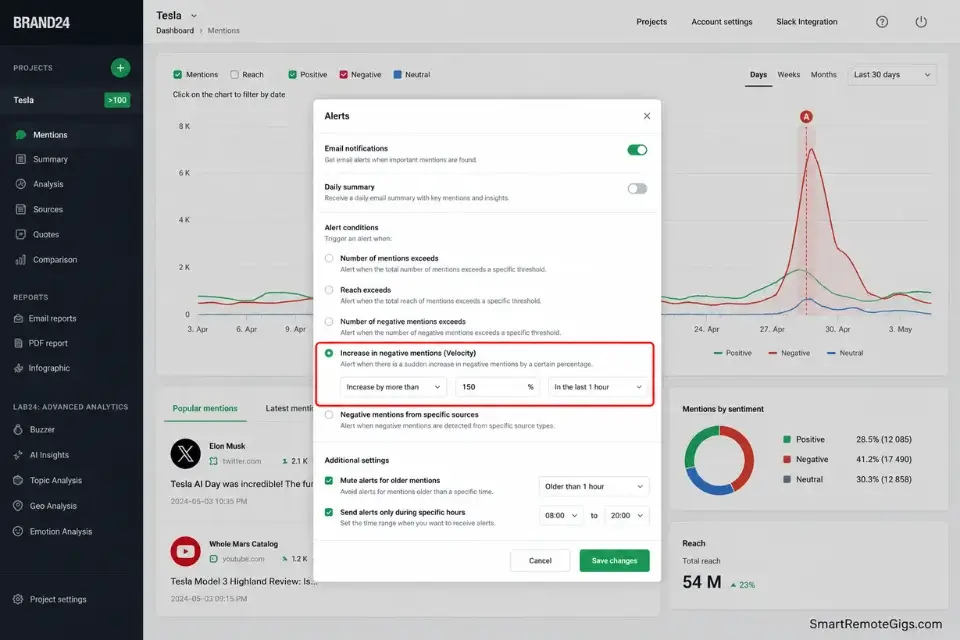Click the Emotion Analysis smiley icon
The image size is (960, 640).
click(18, 532)
